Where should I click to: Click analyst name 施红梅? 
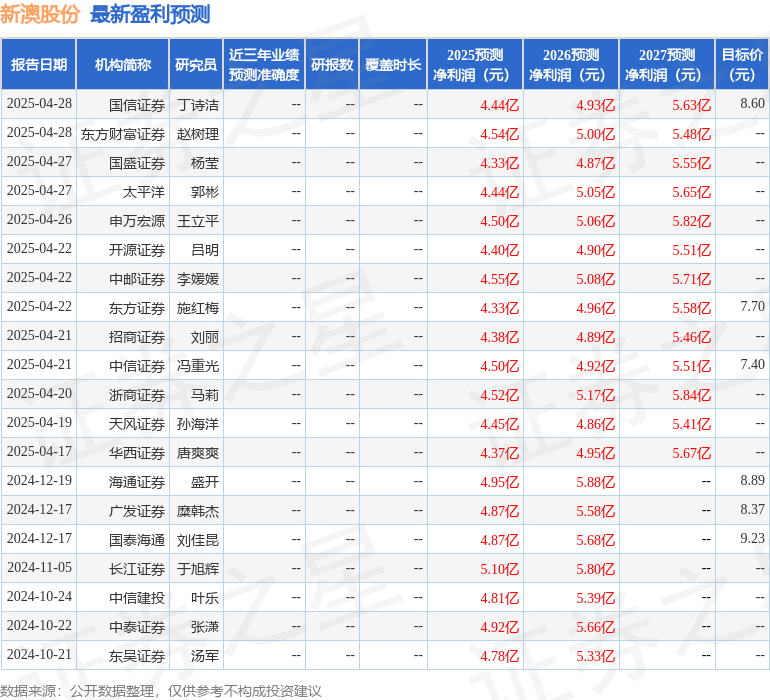[197, 308]
